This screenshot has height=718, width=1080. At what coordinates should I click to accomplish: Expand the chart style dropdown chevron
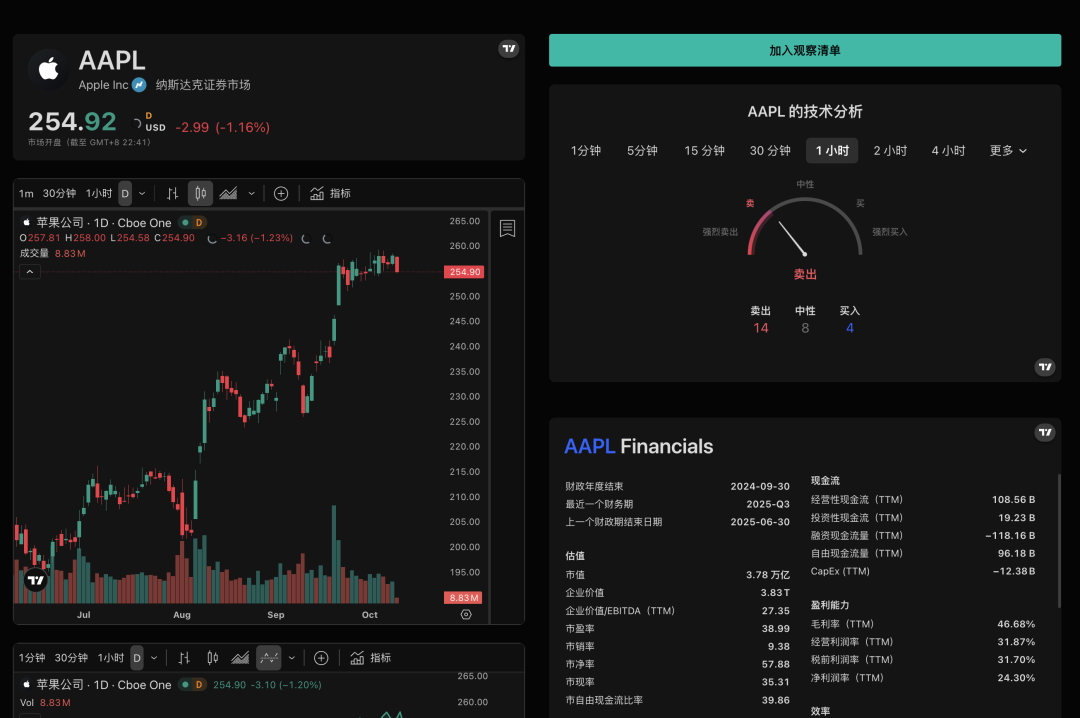[x=251, y=193]
